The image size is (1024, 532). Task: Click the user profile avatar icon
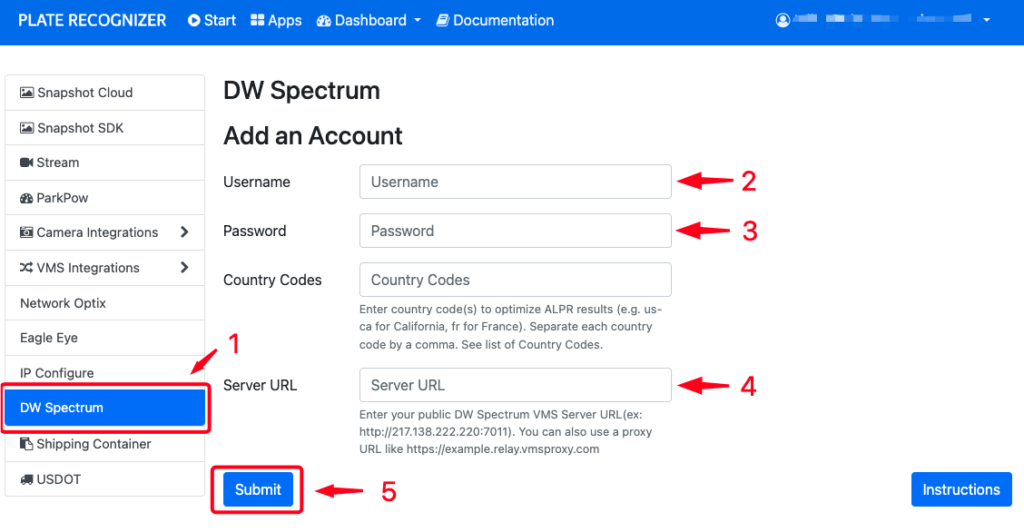point(782,20)
